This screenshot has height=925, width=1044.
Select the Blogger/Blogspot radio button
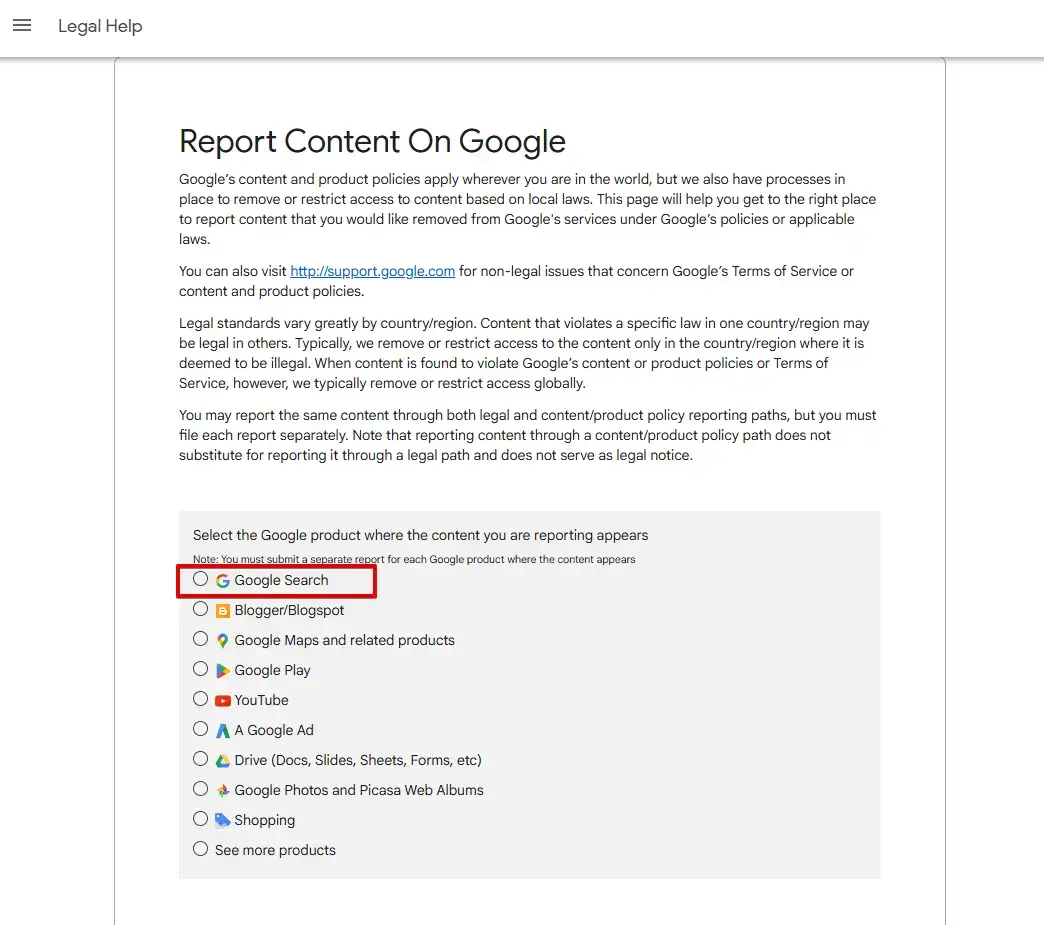point(200,609)
